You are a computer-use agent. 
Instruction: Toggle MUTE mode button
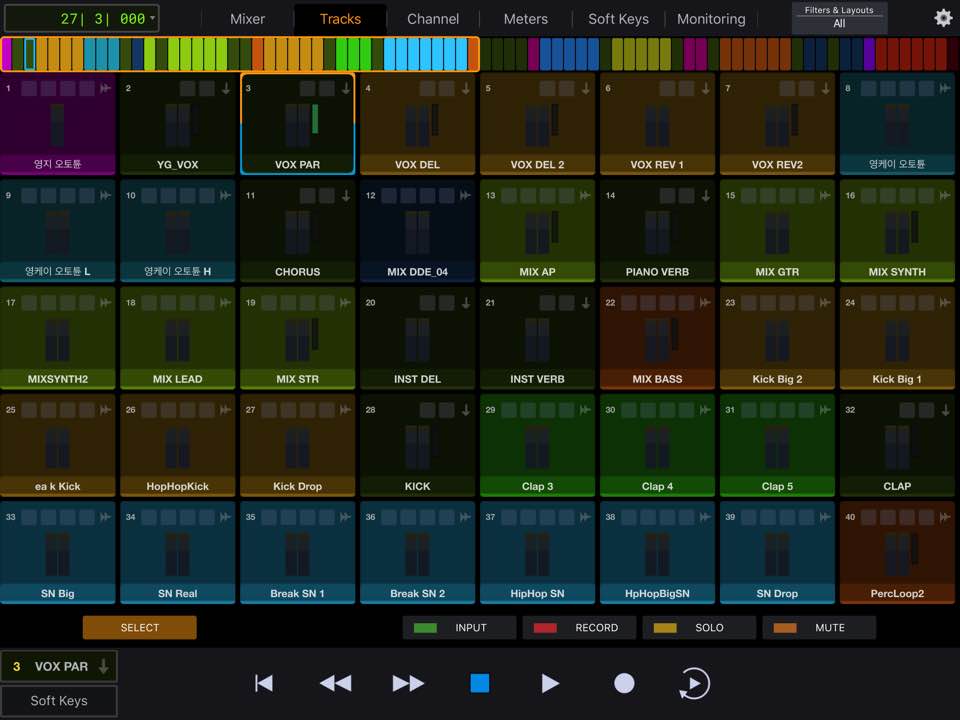point(819,628)
